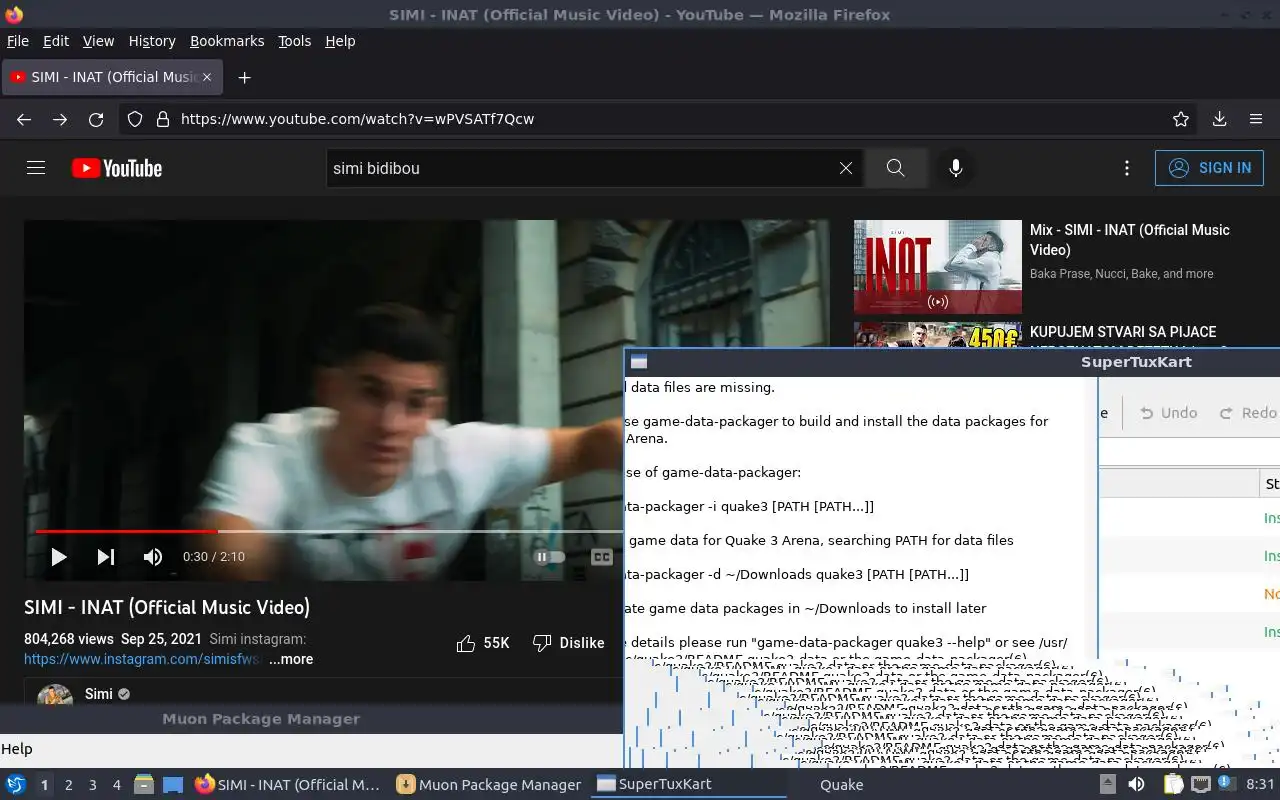Screen dimensions: 1280x800
Task: Open the Simi channel name
Action: (99, 694)
